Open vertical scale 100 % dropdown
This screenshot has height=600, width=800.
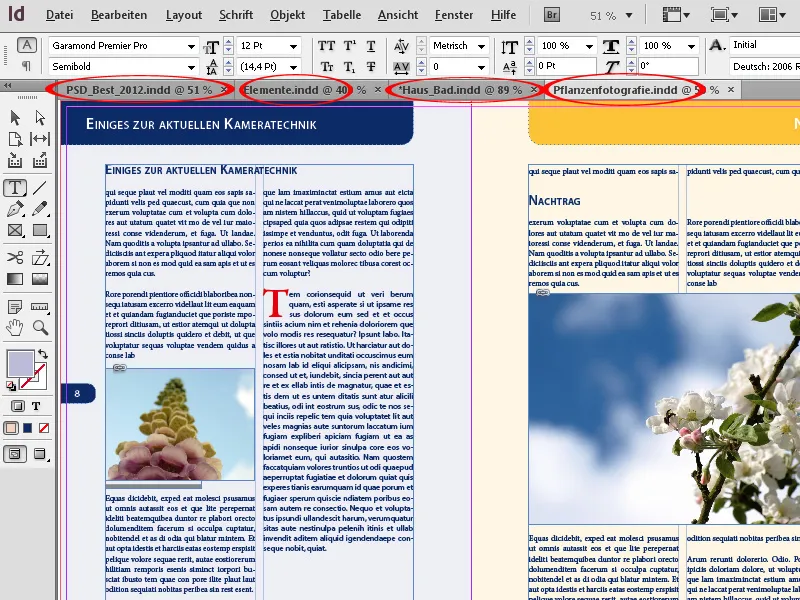(x=589, y=46)
